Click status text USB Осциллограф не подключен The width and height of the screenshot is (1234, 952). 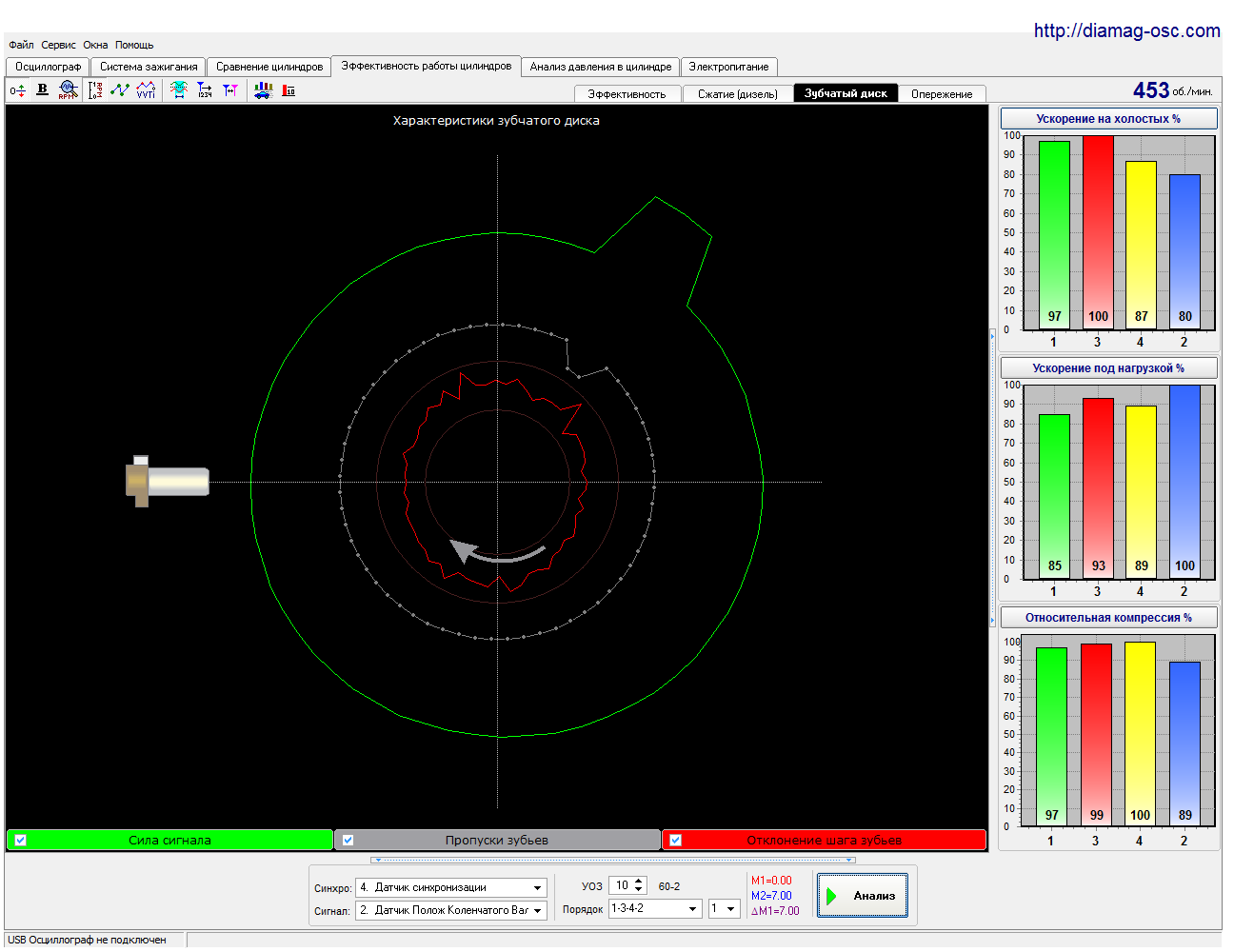(87, 940)
